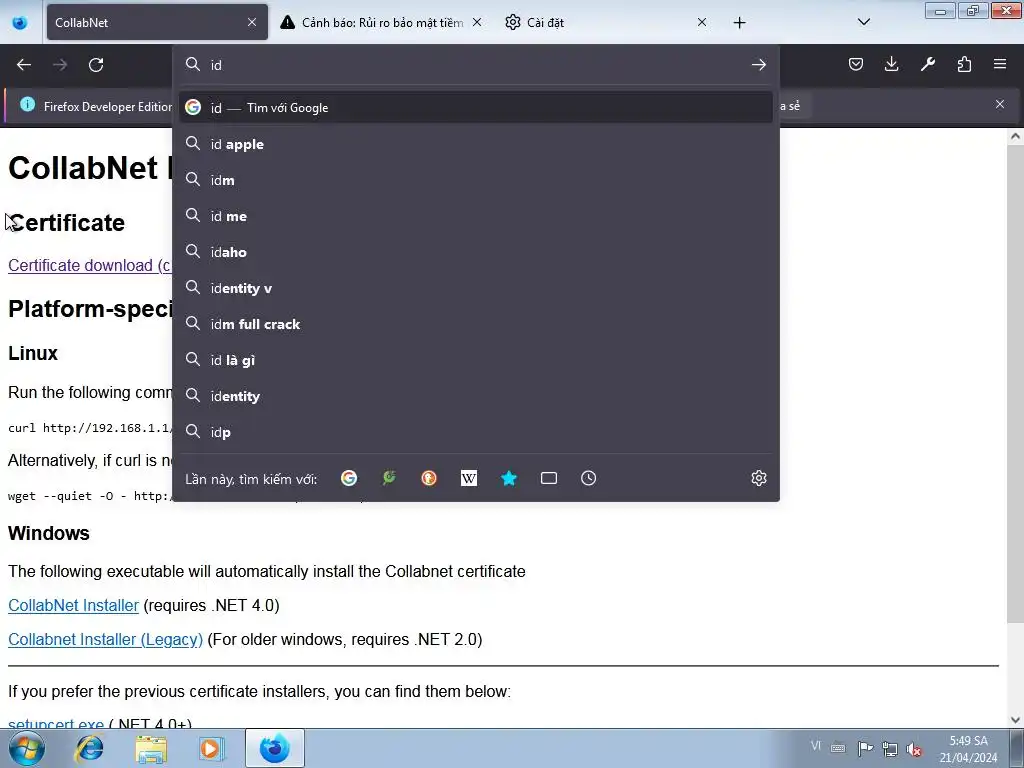The width and height of the screenshot is (1024, 768).
Task: Switch to the Cài đặt settings tab
Action: coord(607,22)
